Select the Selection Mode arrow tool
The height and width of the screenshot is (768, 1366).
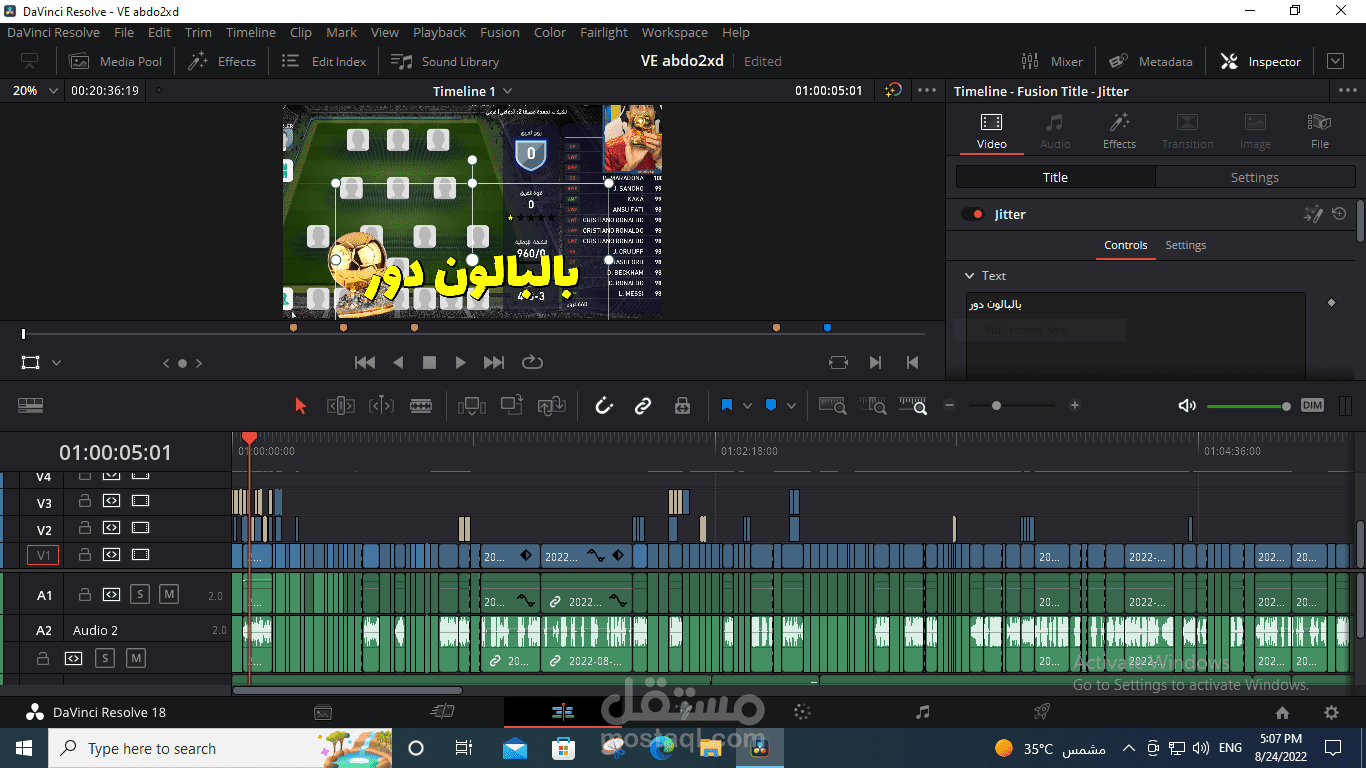[301, 405]
